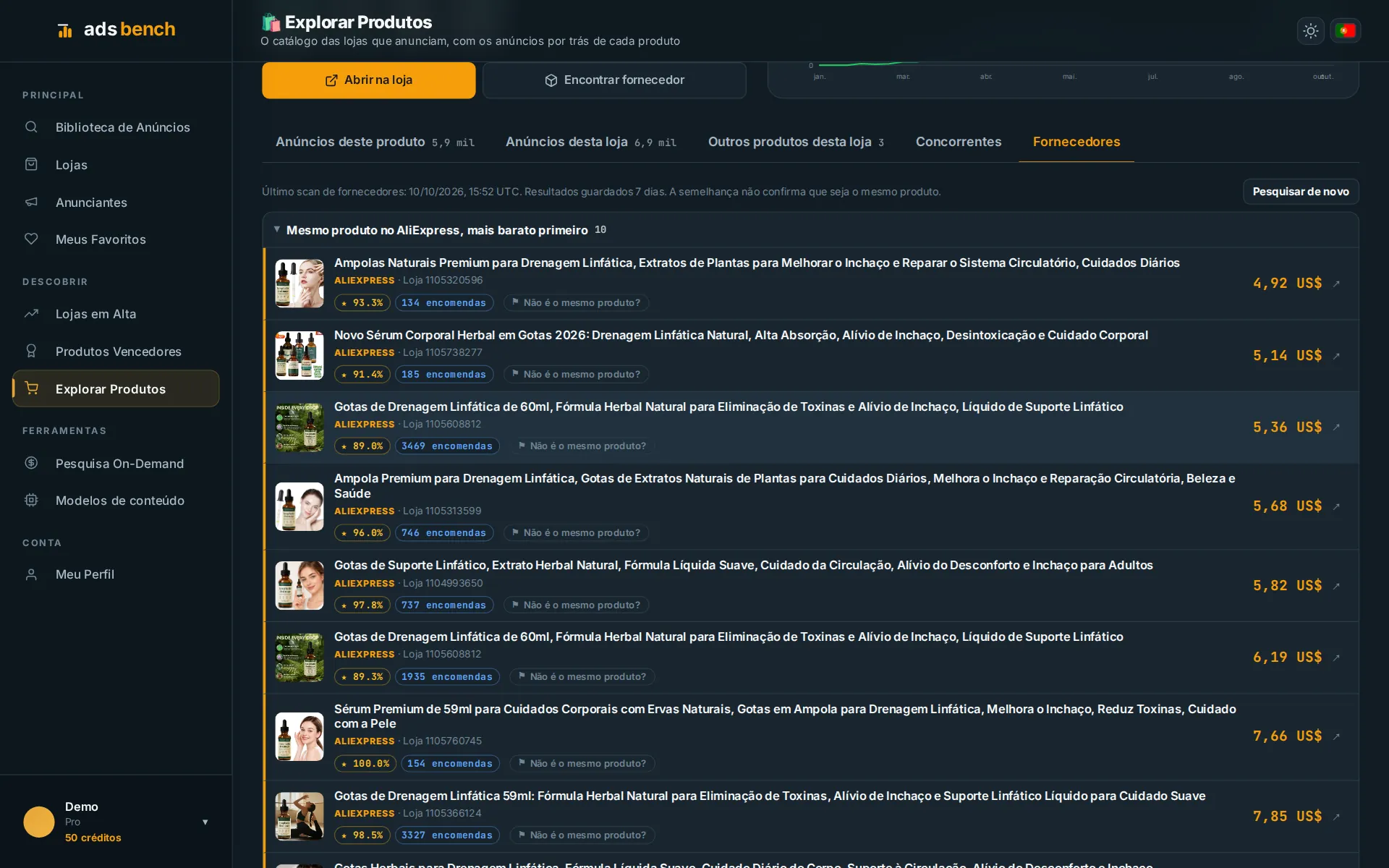The width and height of the screenshot is (1389, 868).
Task: Click the 93.3% rating badge
Action: click(x=362, y=302)
